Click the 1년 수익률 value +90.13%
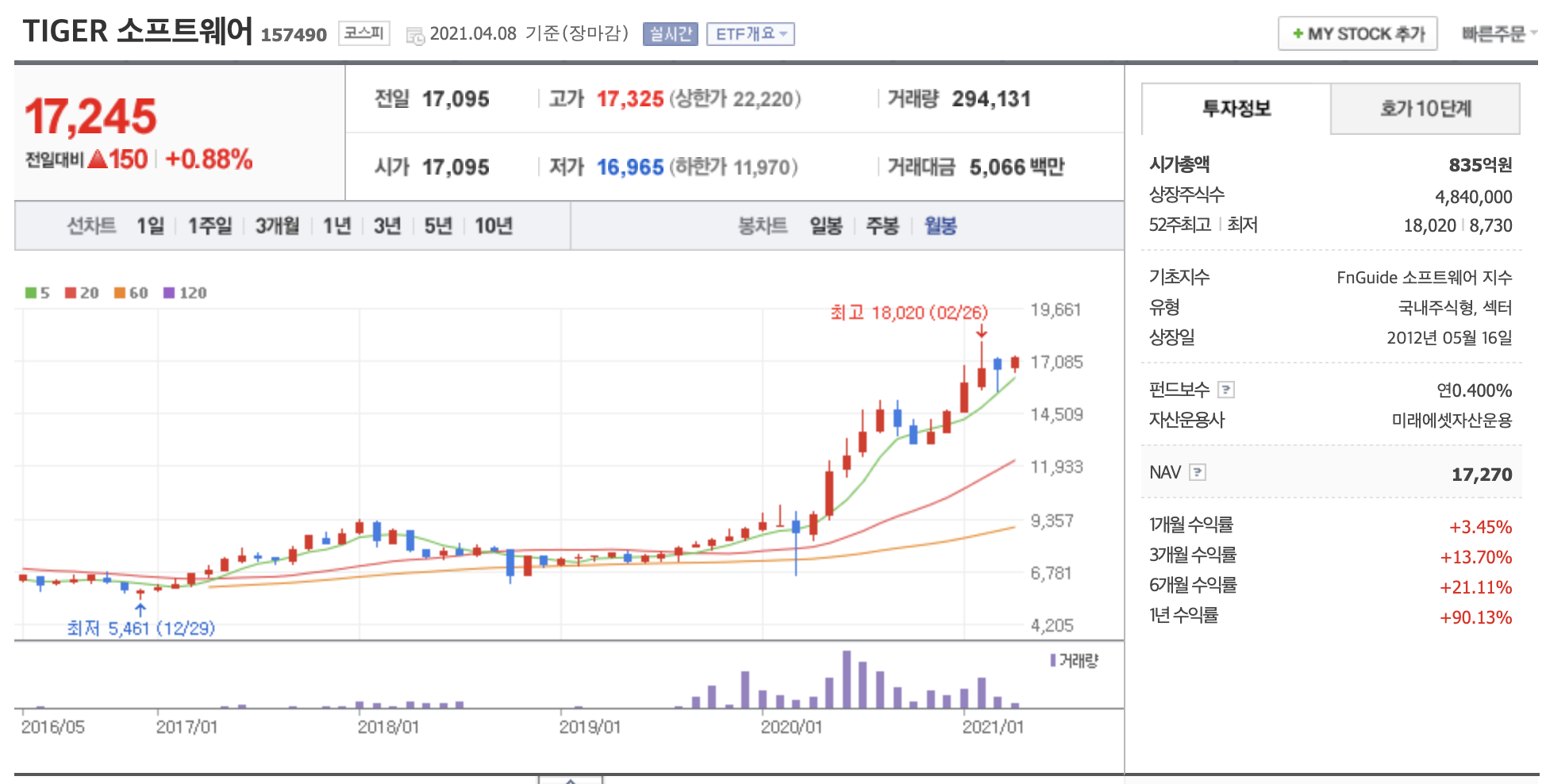This screenshot has height=784, width=1546. (1476, 617)
